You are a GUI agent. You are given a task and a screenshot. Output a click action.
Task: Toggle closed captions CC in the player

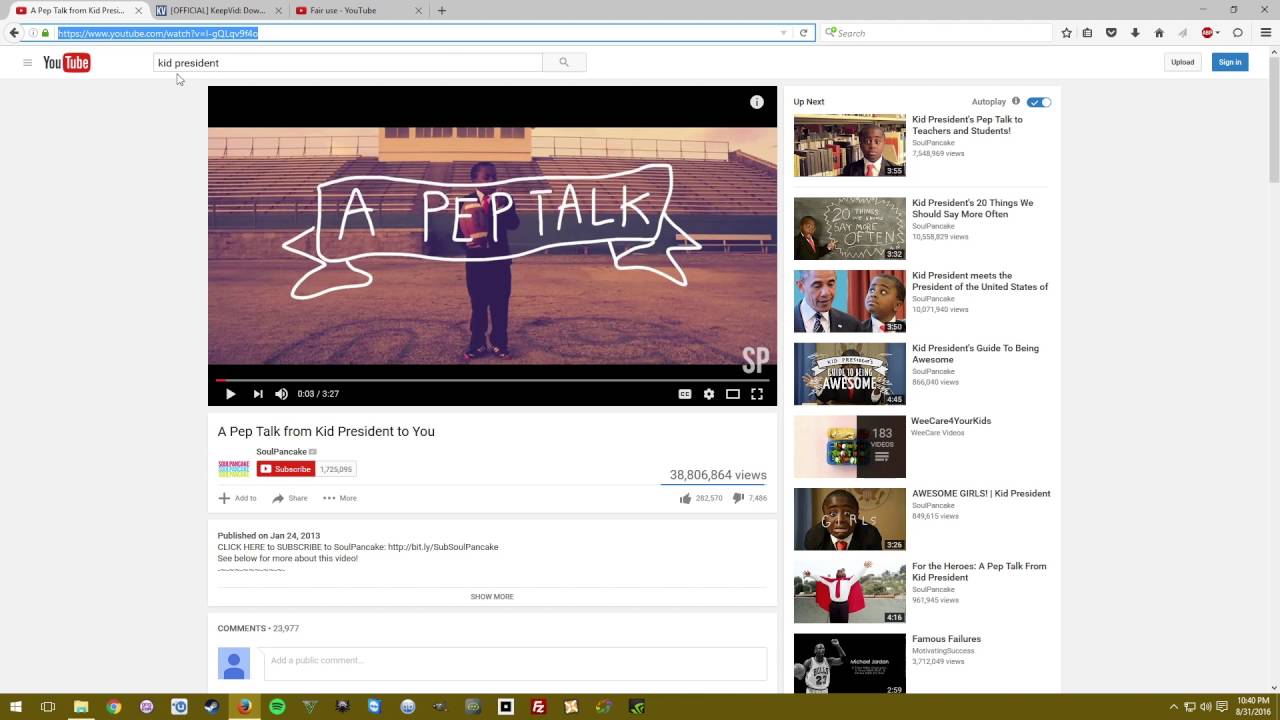[x=685, y=394]
